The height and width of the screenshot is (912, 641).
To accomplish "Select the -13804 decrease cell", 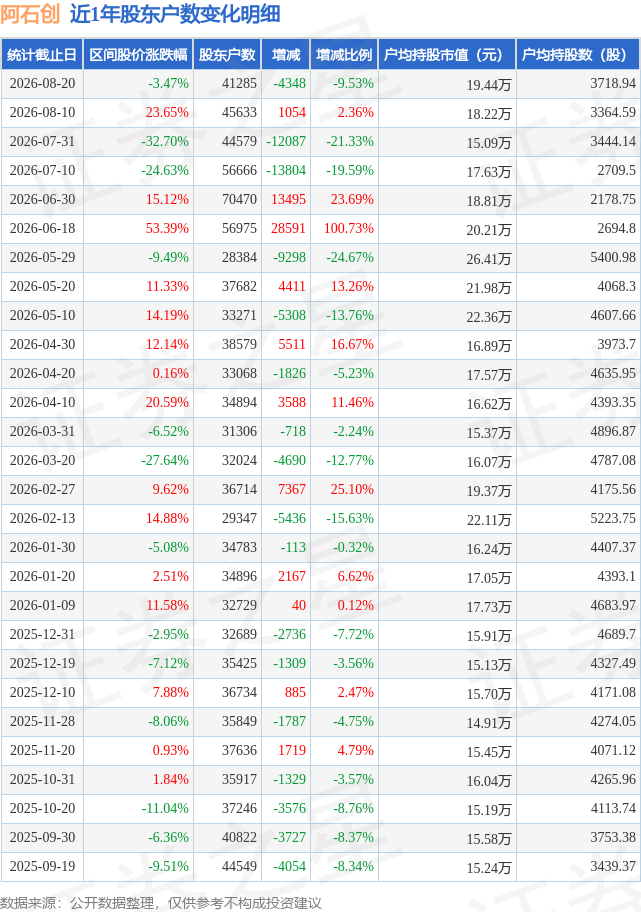I will coord(286,170).
